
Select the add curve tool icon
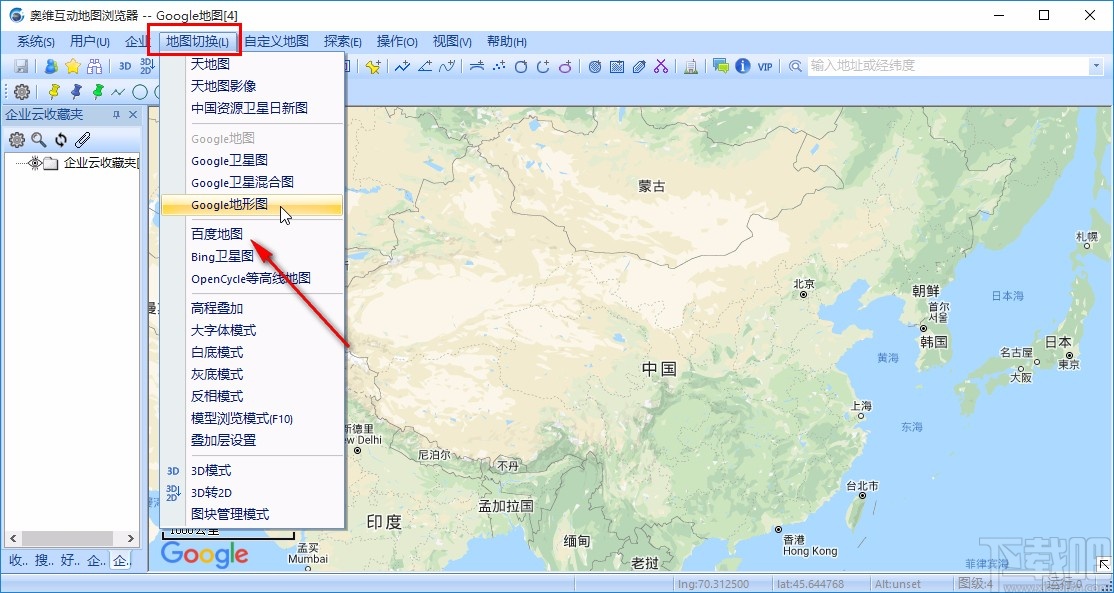click(447, 66)
